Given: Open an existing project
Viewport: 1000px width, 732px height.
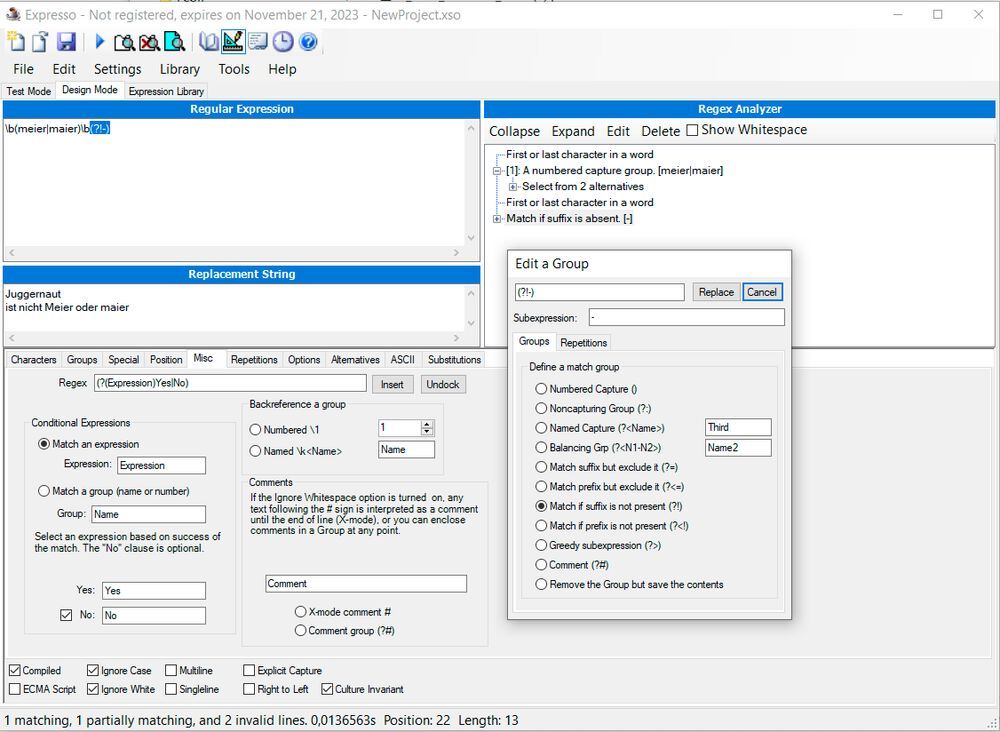Looking at the screenshot, I should pyautogui.click(x=38, y=42).
